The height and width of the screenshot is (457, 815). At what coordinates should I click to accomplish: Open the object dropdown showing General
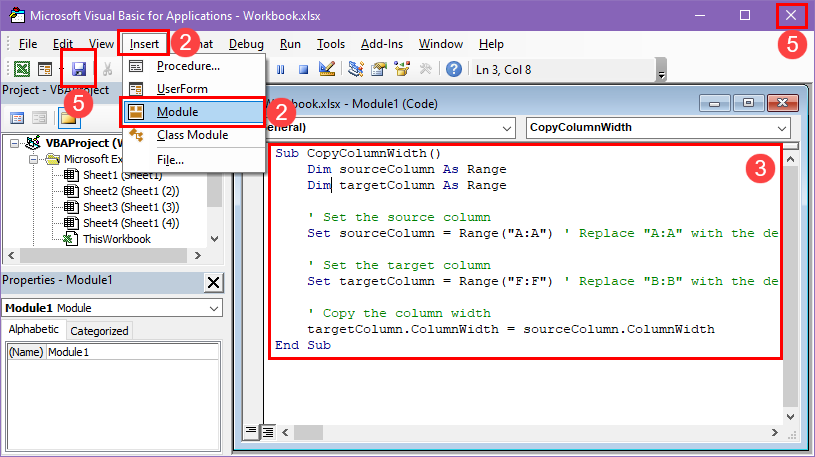point(507,128)
